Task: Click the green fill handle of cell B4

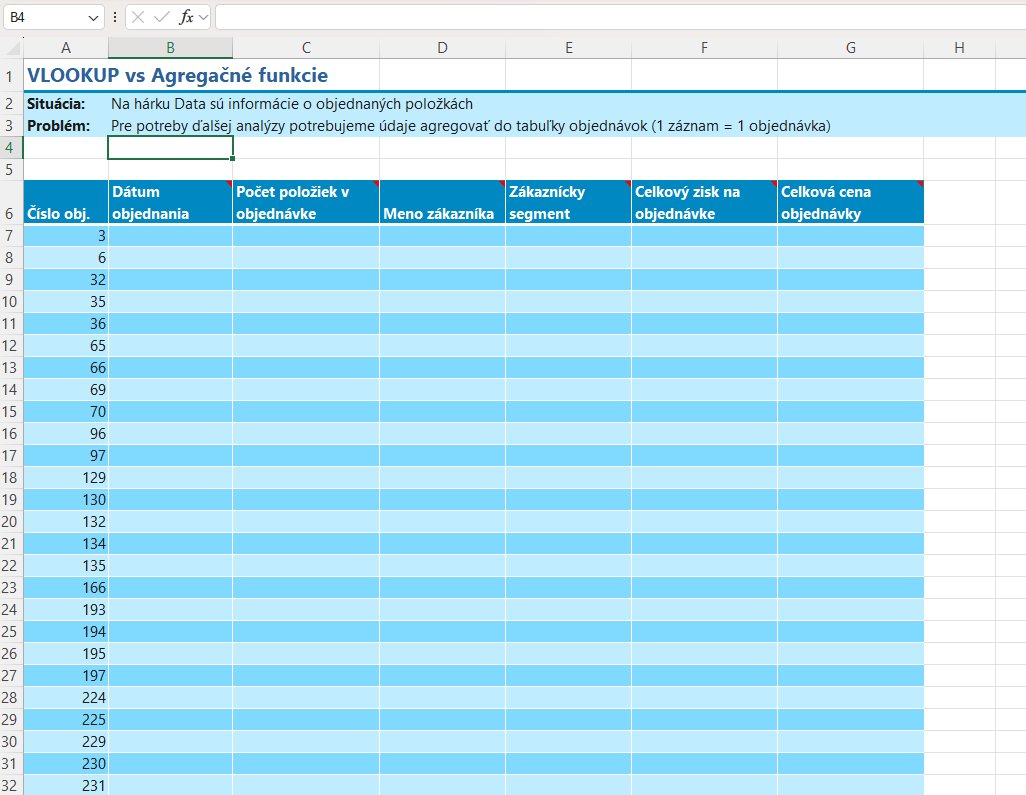Action: pyautogui.click(x=233, y=158)
